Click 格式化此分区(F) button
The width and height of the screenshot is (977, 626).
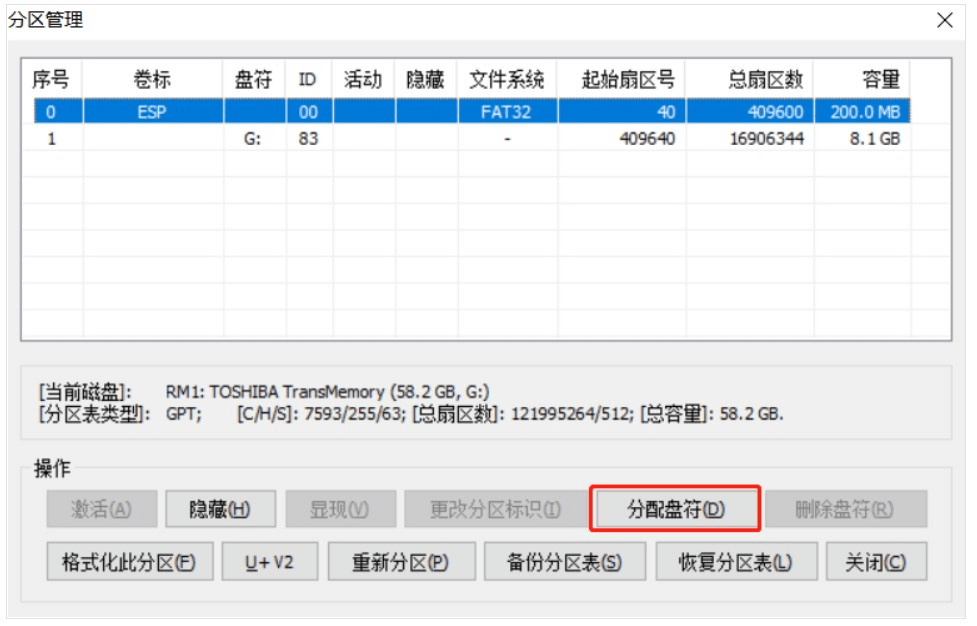pos(130,562)
